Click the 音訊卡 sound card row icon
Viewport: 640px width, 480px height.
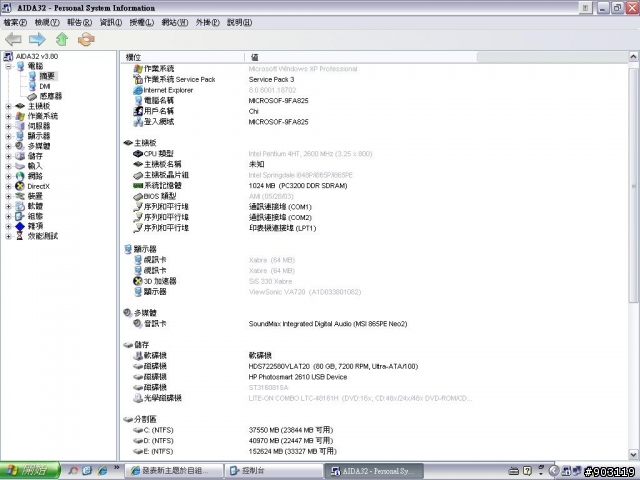138,323
